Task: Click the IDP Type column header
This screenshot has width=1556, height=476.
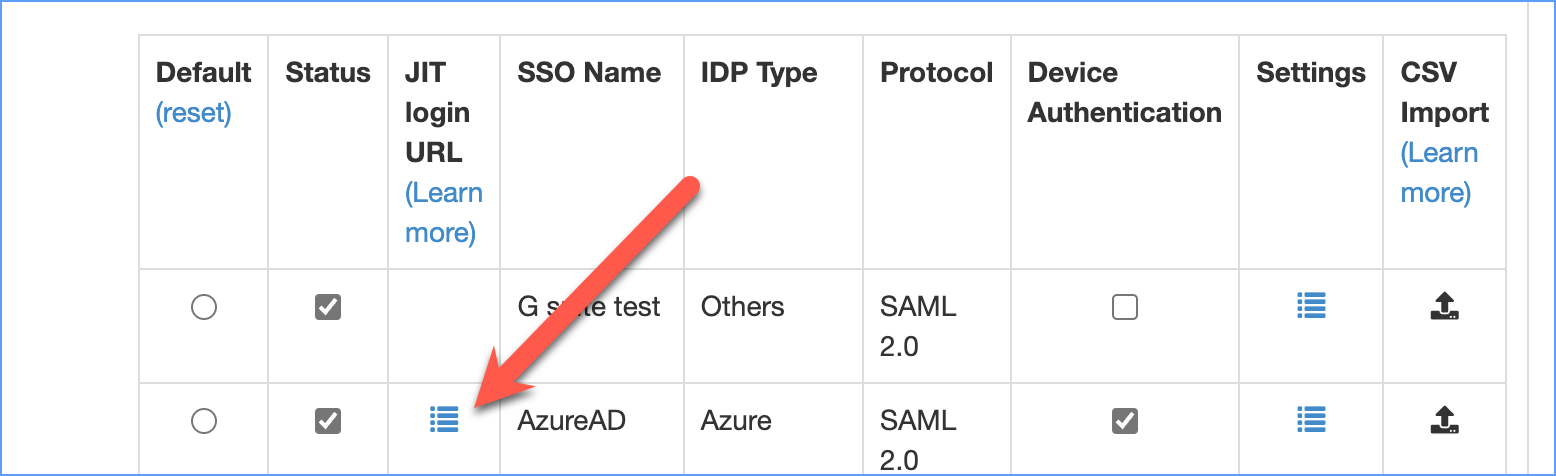Action: [x=759, y=73]
